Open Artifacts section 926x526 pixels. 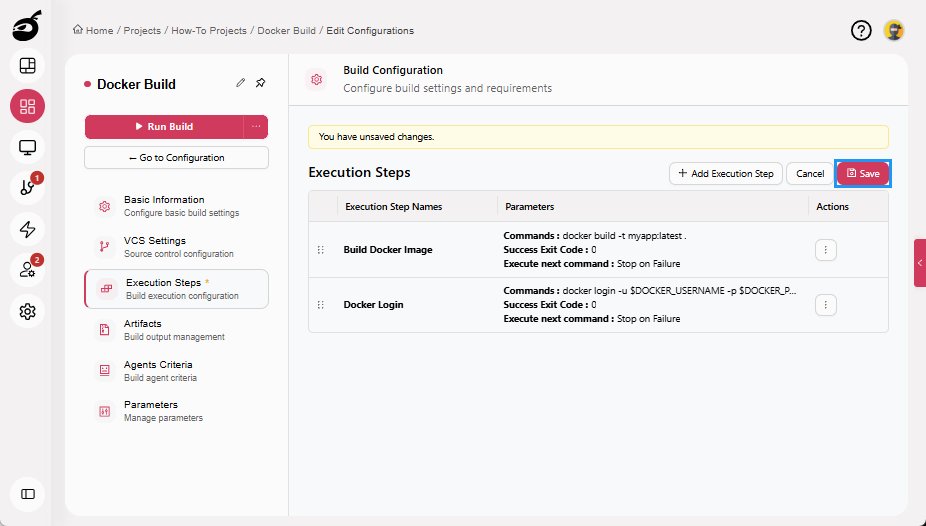coord(177,330)
